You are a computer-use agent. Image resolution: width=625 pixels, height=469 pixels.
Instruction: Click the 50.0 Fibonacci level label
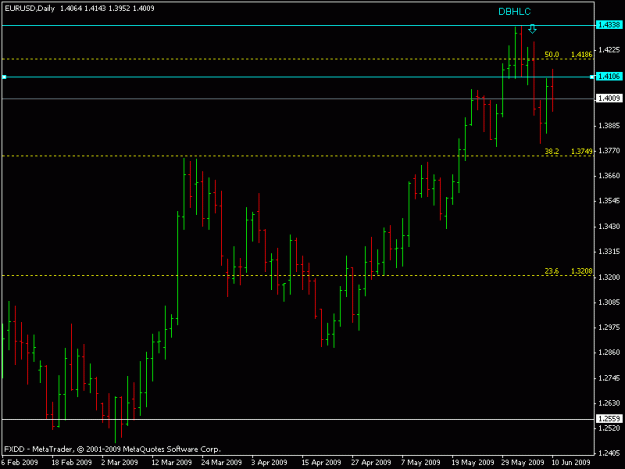(552, 54)
